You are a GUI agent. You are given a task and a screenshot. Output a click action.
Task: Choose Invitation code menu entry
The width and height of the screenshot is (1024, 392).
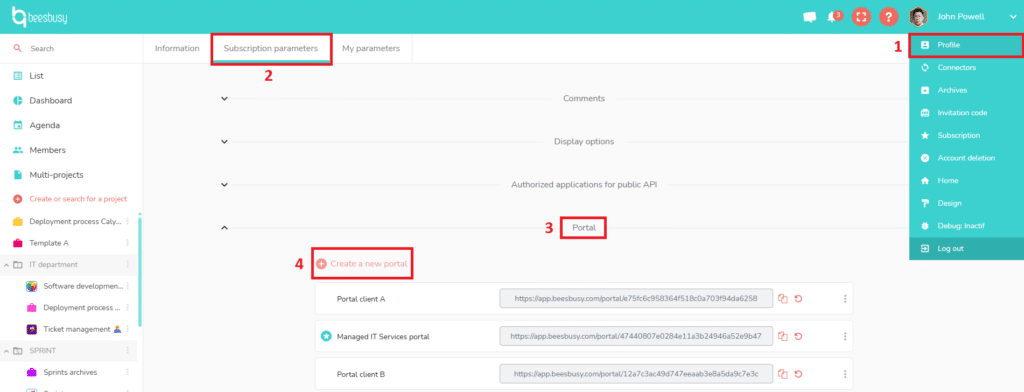(966, 112)
